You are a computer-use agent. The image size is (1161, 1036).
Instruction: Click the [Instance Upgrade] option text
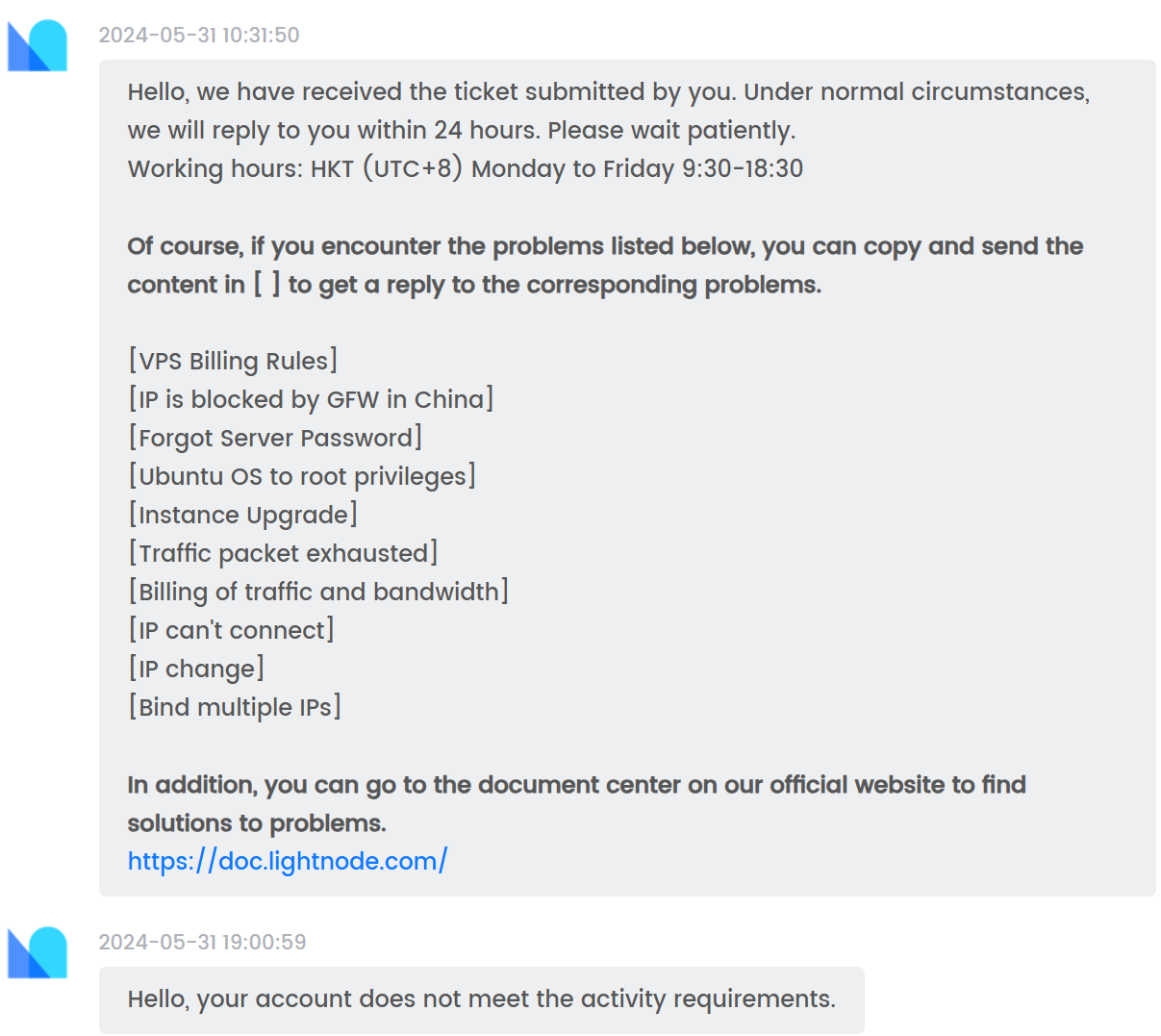tap(242, 515)
